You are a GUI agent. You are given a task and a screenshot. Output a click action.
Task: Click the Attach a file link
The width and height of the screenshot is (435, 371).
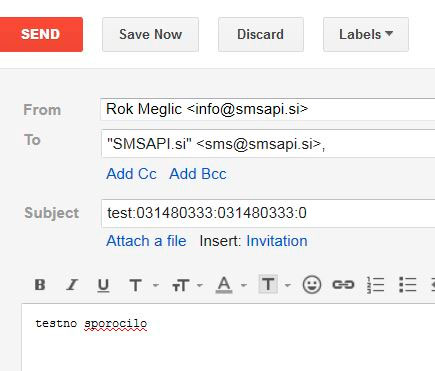(x=146, y=241)
